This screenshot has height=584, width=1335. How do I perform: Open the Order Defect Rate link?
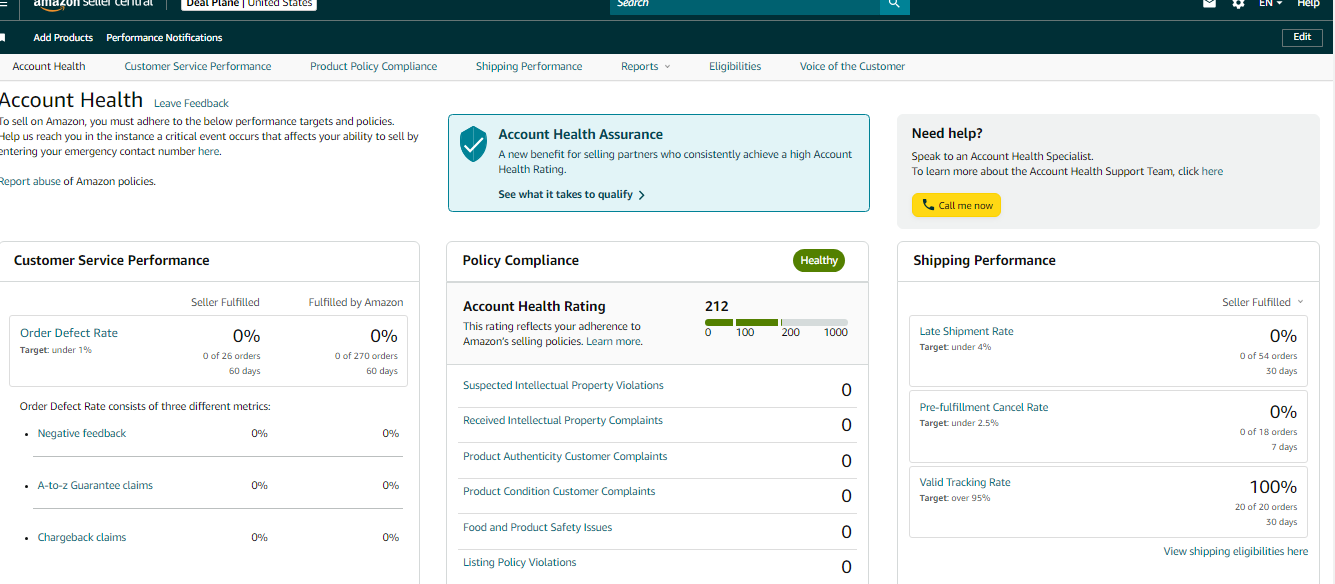[x=69, y=333]
